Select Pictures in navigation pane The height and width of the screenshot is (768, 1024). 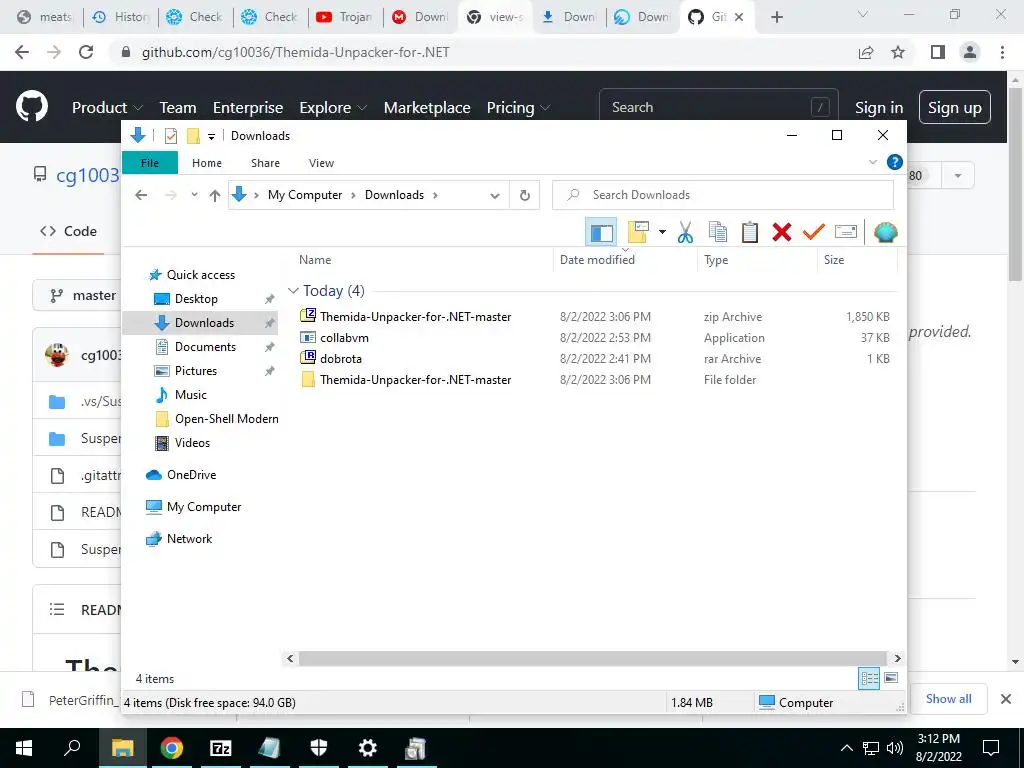click(195, 371)
